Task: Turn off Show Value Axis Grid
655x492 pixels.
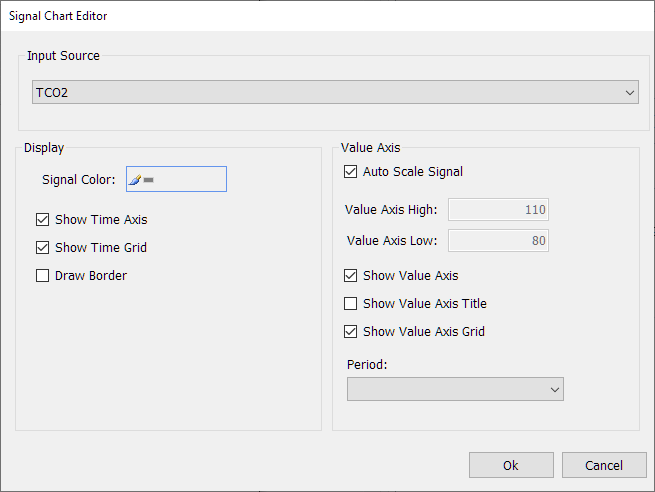Action: click(x=350, y=332)
